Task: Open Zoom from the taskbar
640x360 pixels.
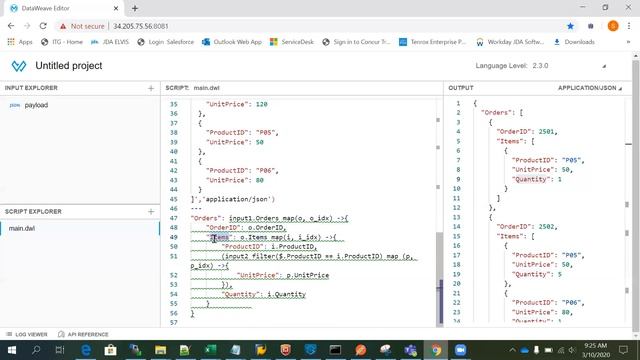Action: point(460,350)
